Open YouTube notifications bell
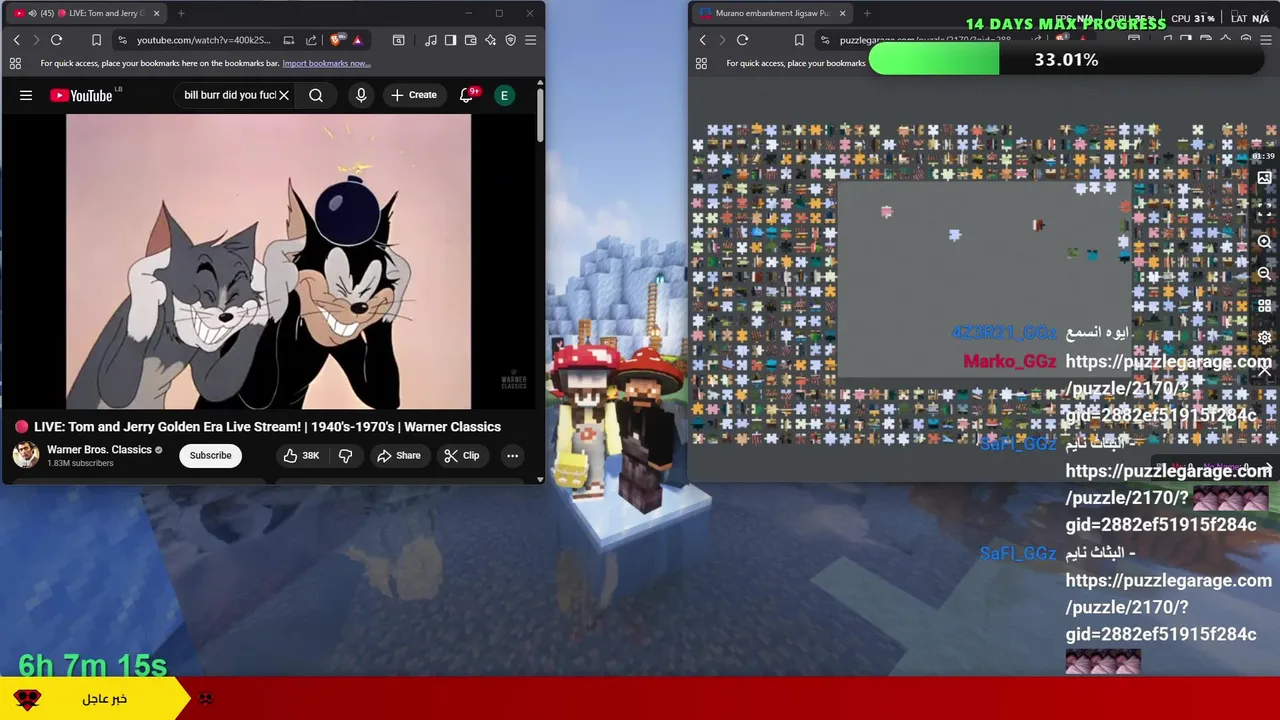Image resolution: width=1280 pixels, height=720 pixels. pos(466,95)
